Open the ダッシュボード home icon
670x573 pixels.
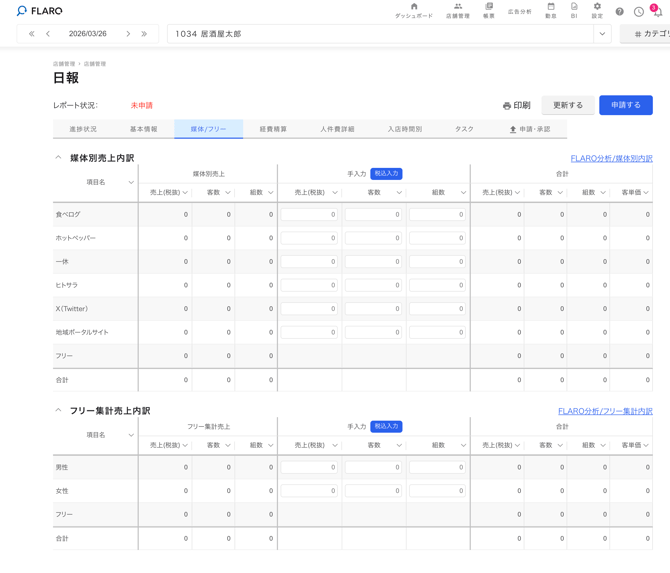point(414,10)
